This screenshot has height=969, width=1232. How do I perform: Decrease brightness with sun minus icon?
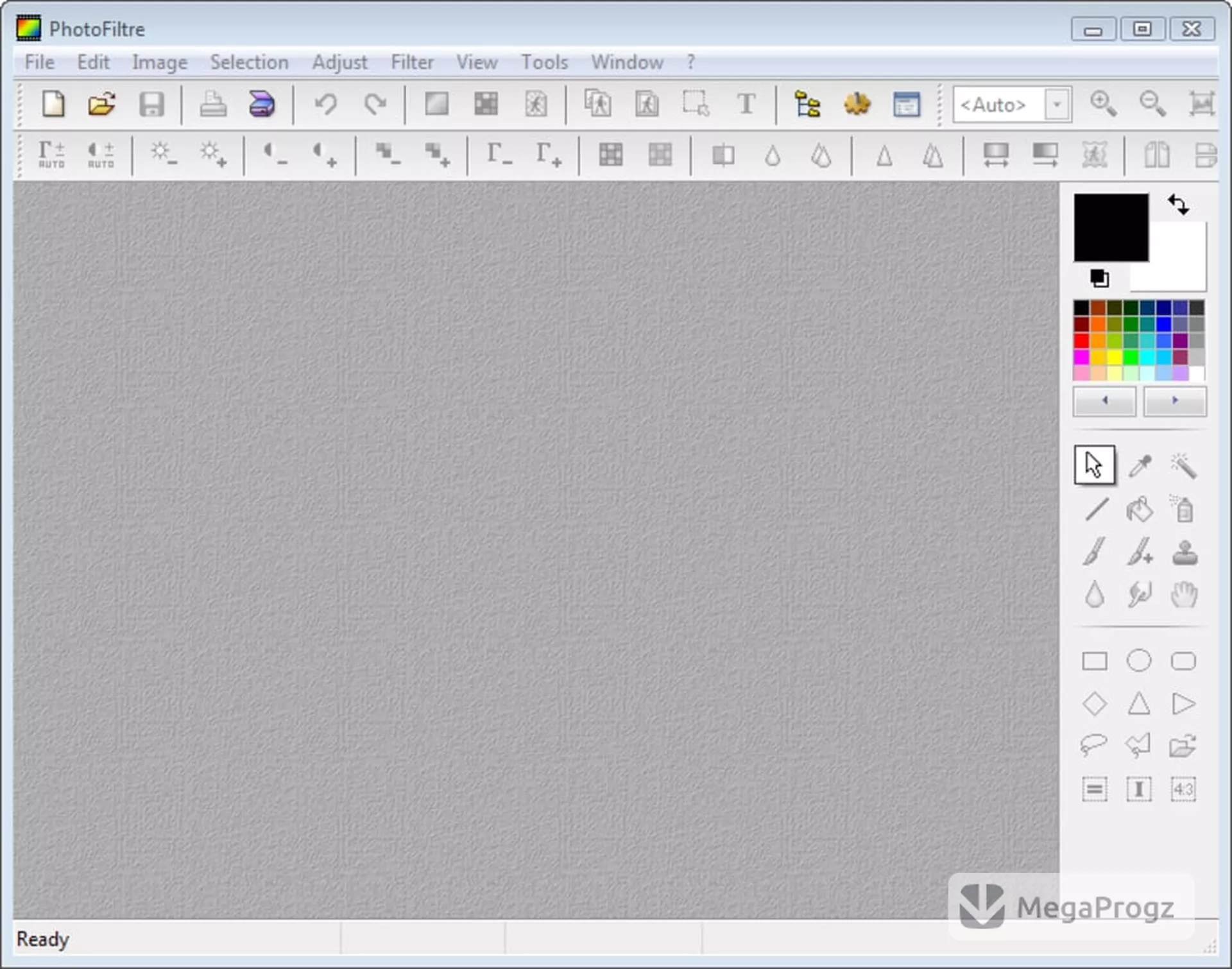click(x=163, y=155)
